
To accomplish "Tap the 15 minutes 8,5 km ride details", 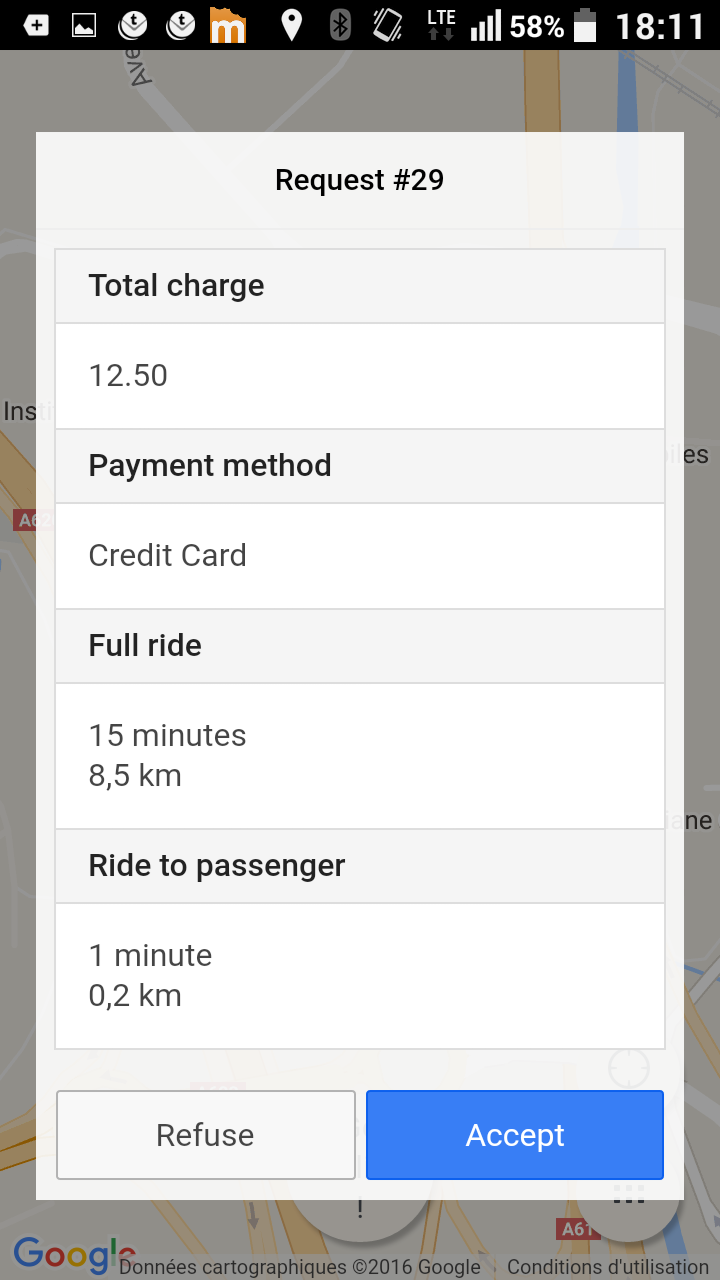I will click(360, 756).
